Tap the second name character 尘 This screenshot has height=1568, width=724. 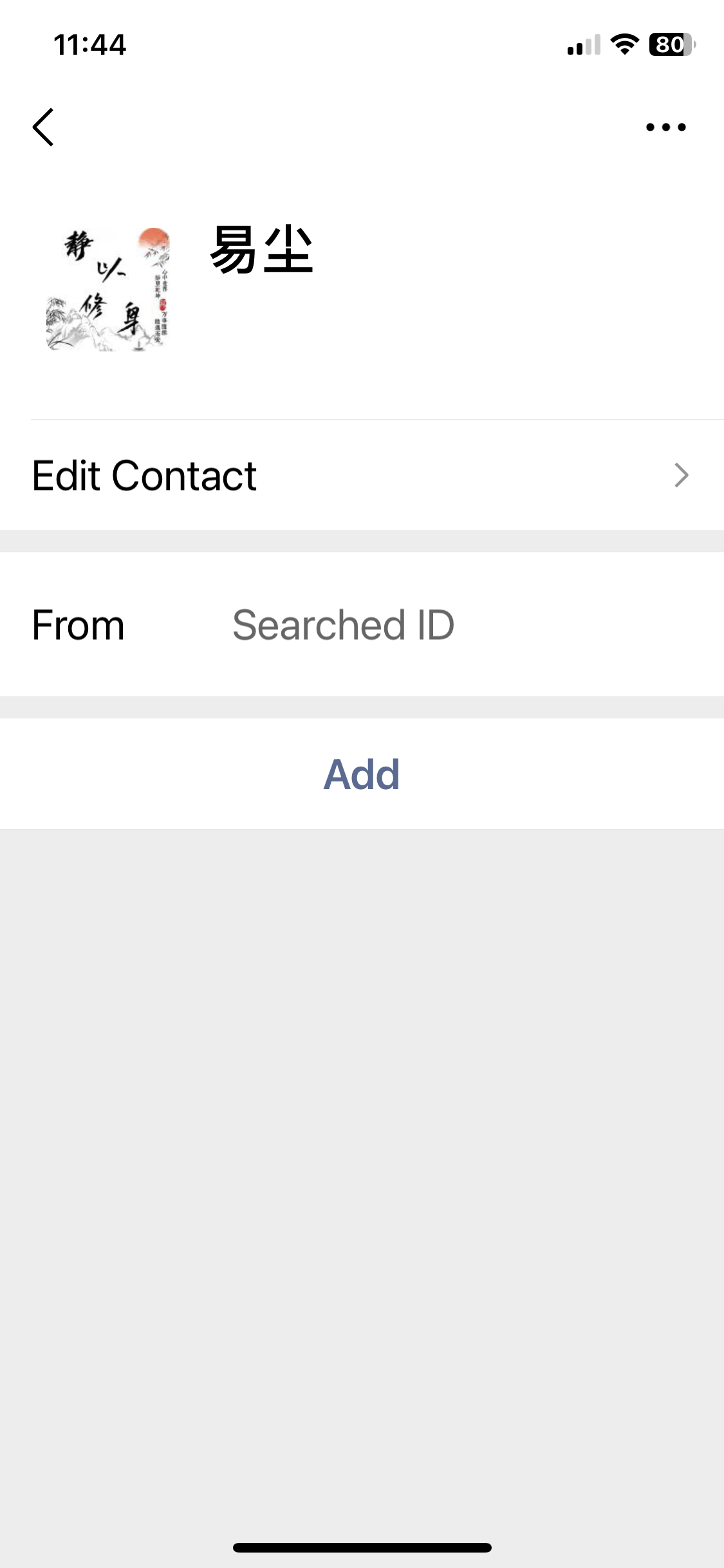[x=289, y=250]
